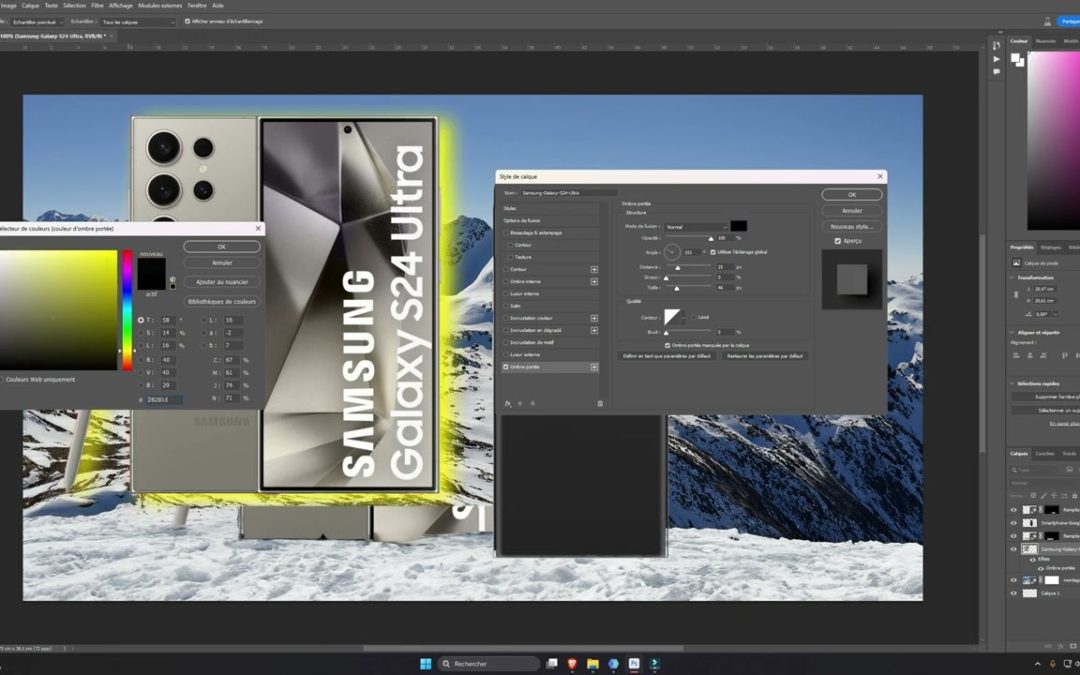
Task: Click Bibliothèques de couleurs button
Action: [x=222, y=302]
